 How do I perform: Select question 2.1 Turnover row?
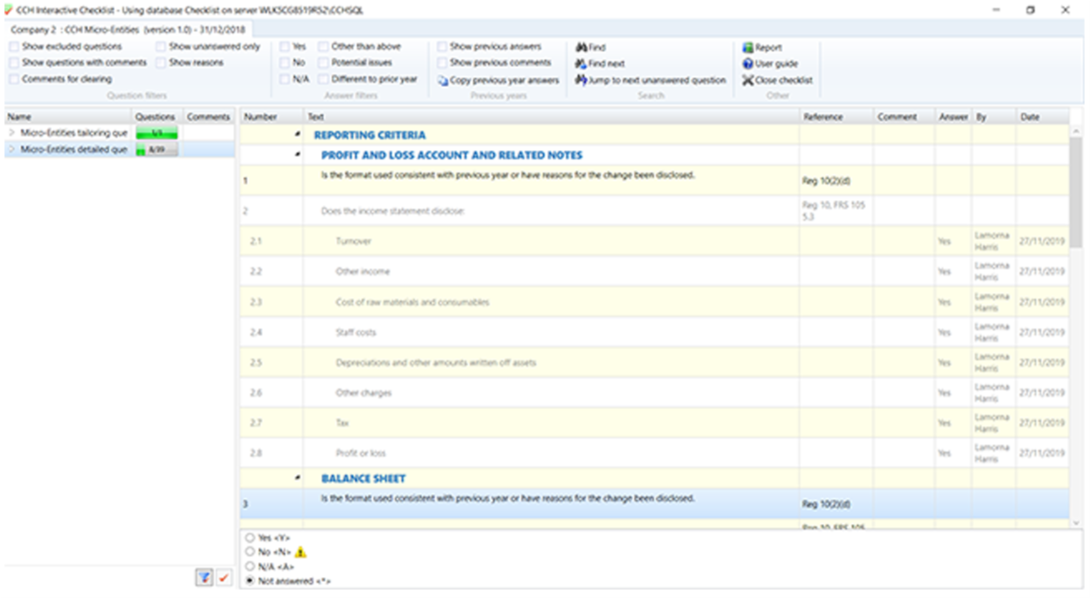tap(520, 241)
